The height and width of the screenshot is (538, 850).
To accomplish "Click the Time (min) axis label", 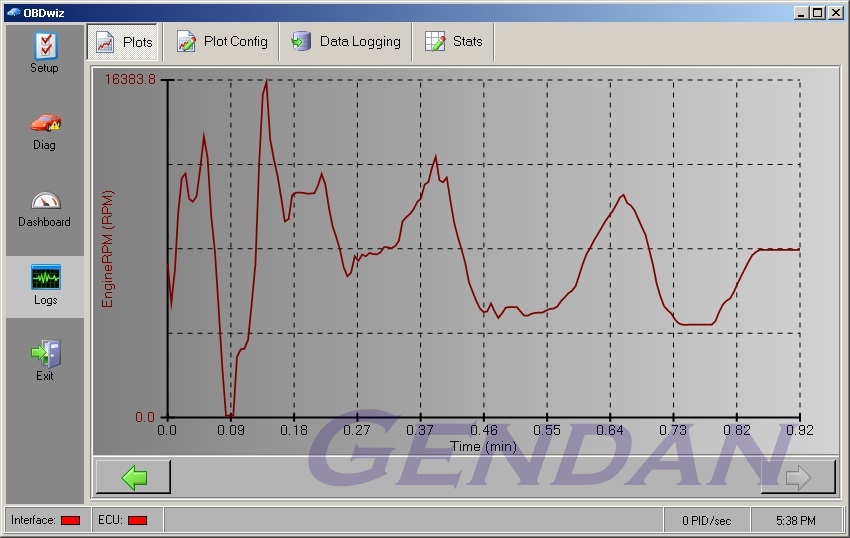I will (x=483, y=446).
